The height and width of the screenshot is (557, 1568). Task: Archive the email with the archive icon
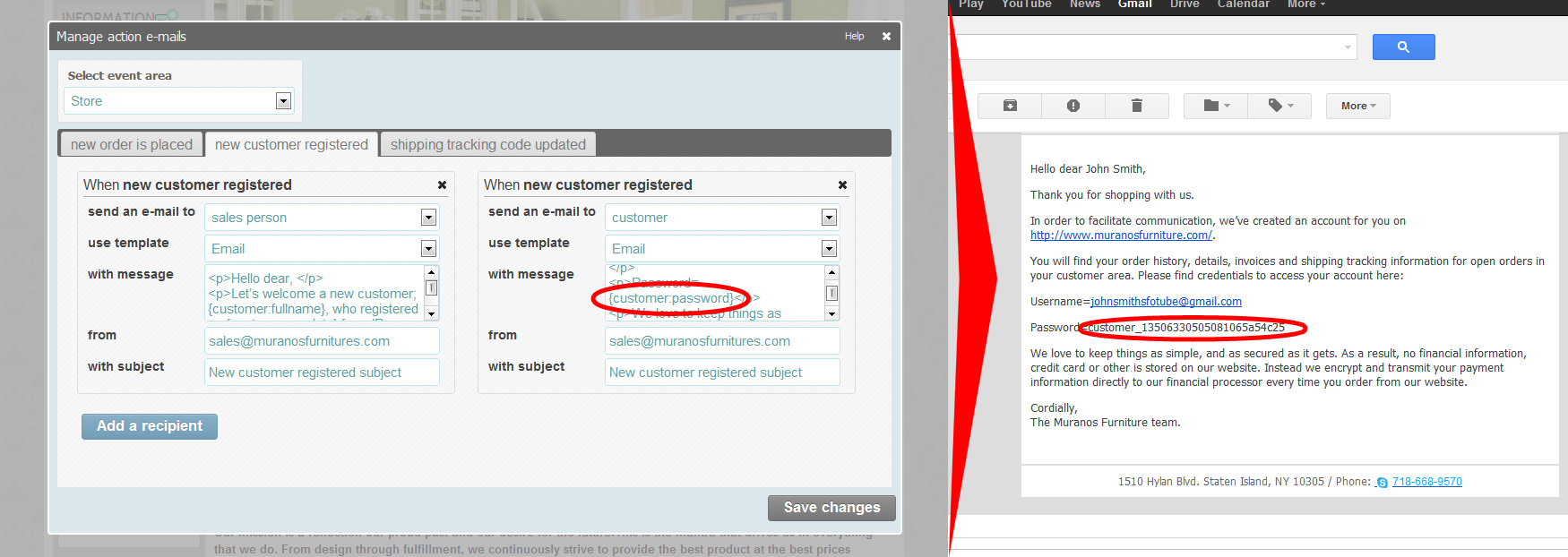[1010, 106]
